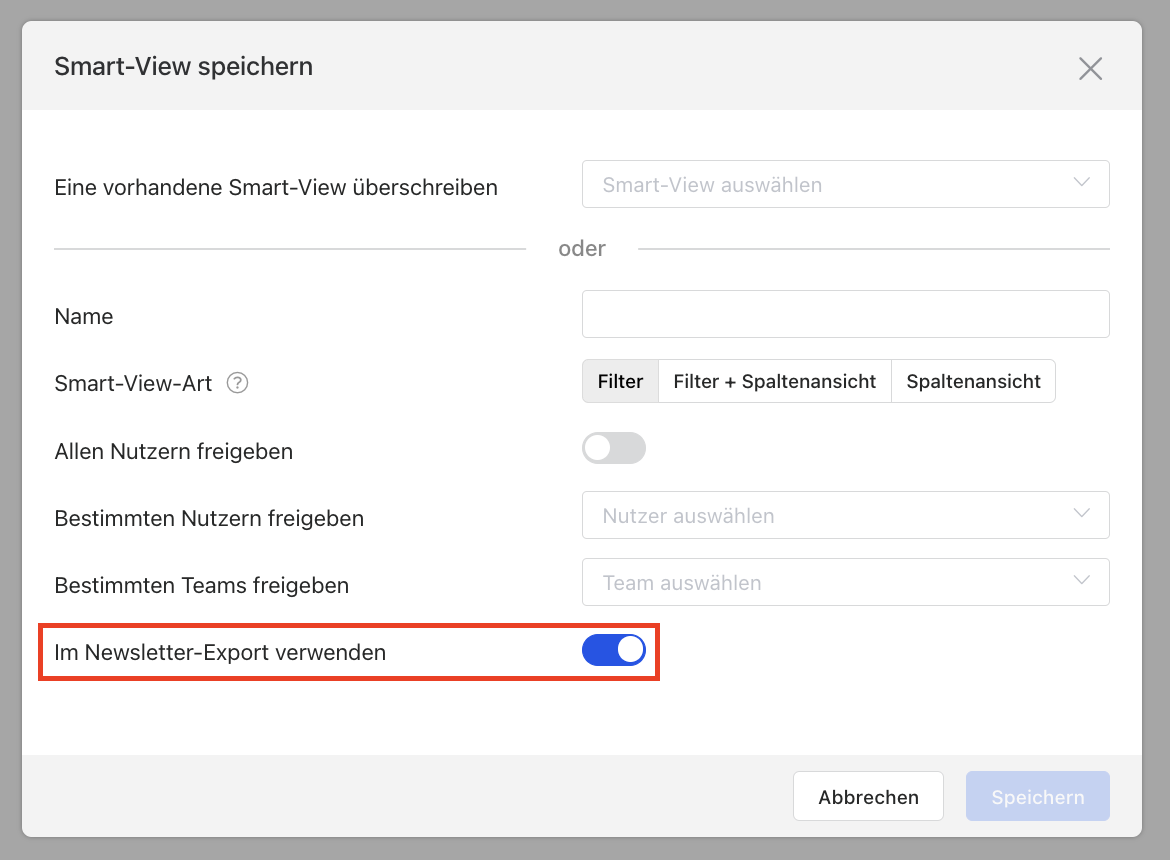This screenshot has width=1170, height=860.
Task: Click the Im Newsletter-Export verwenden label
Action: click(220, 653)
